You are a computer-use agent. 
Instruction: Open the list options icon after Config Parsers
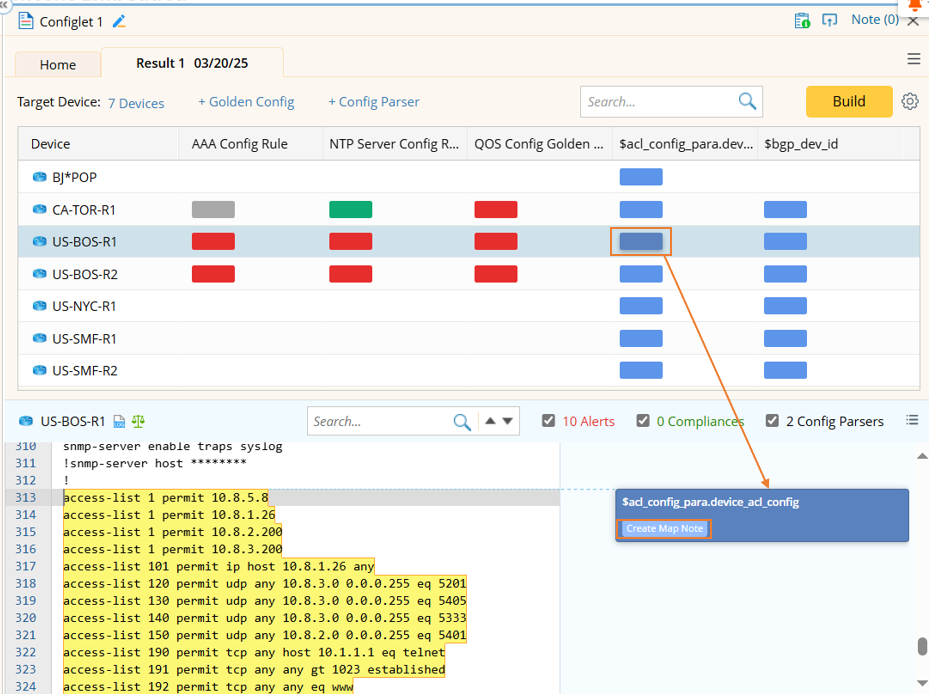[x=911, y=420]
